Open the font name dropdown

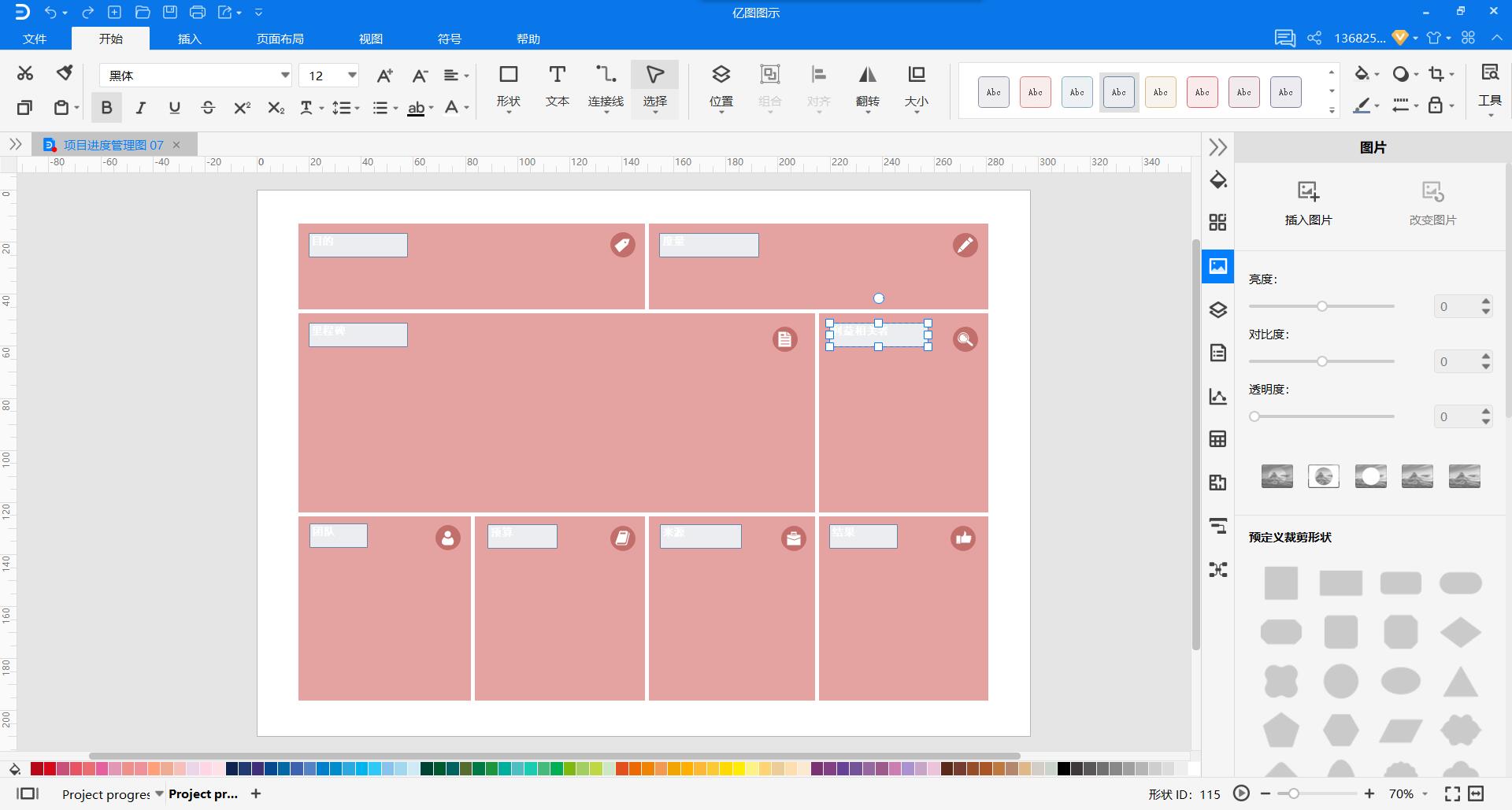point(284,76)
